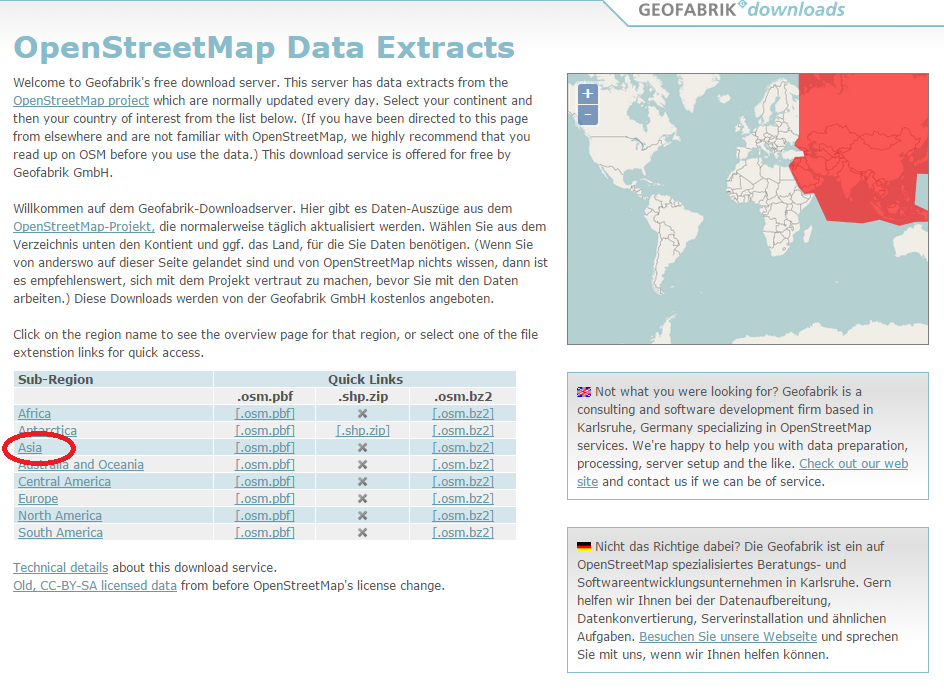Download the Europe .osm.bz2 file

point(461,498)
